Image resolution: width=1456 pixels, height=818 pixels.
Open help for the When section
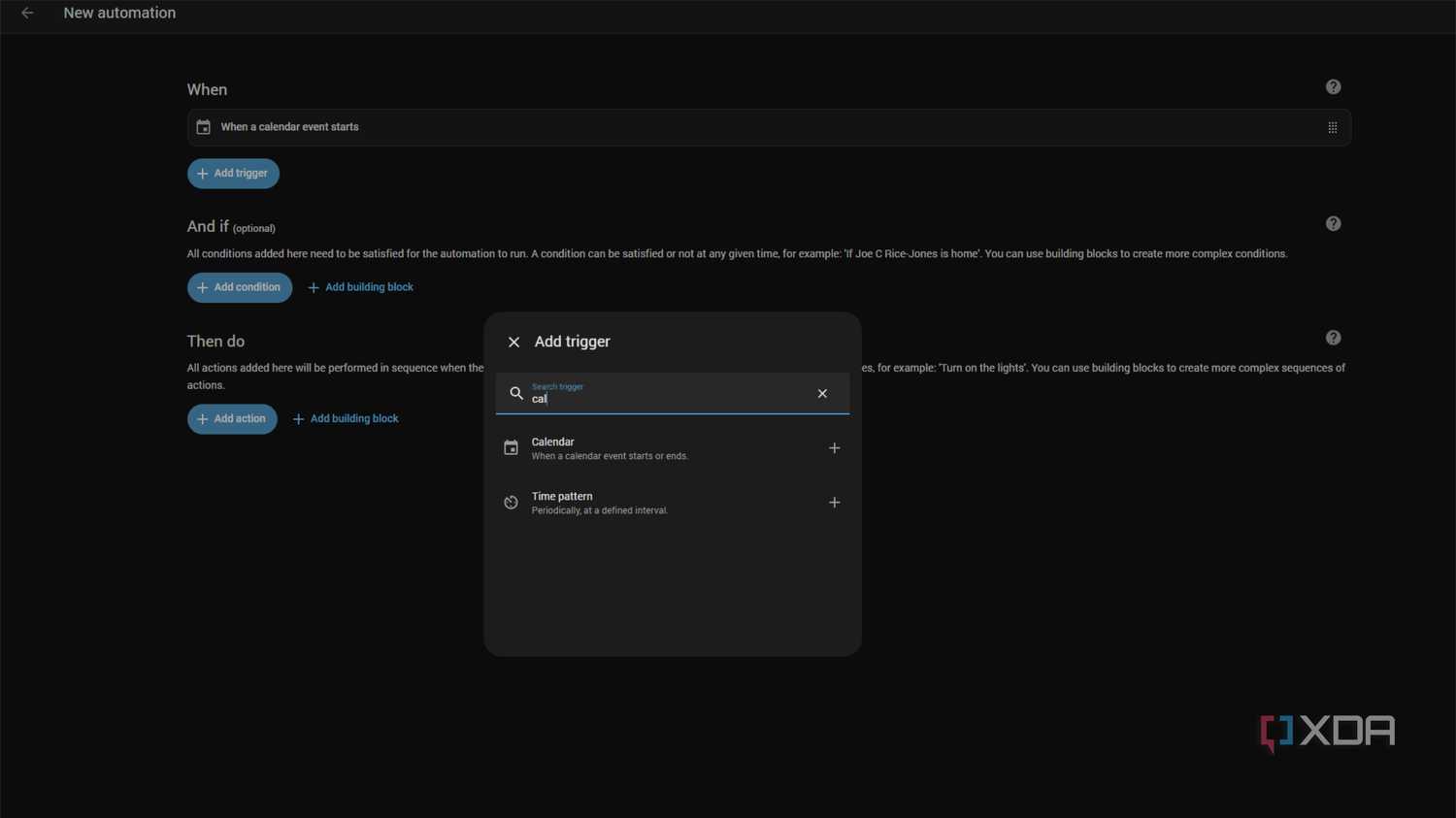(x=1333, y=87)
